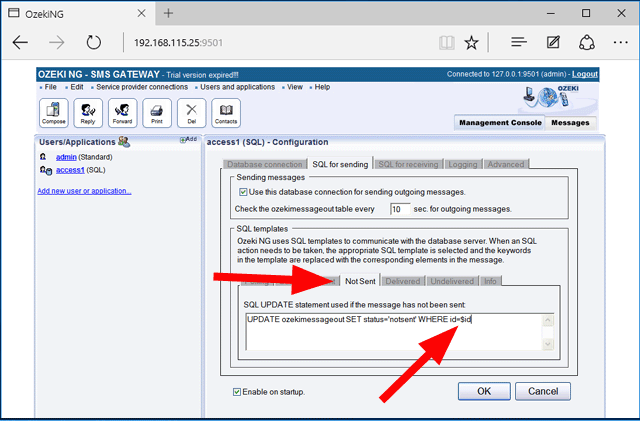
Task: Click the Reply toolbar icon
Action: 88,113
